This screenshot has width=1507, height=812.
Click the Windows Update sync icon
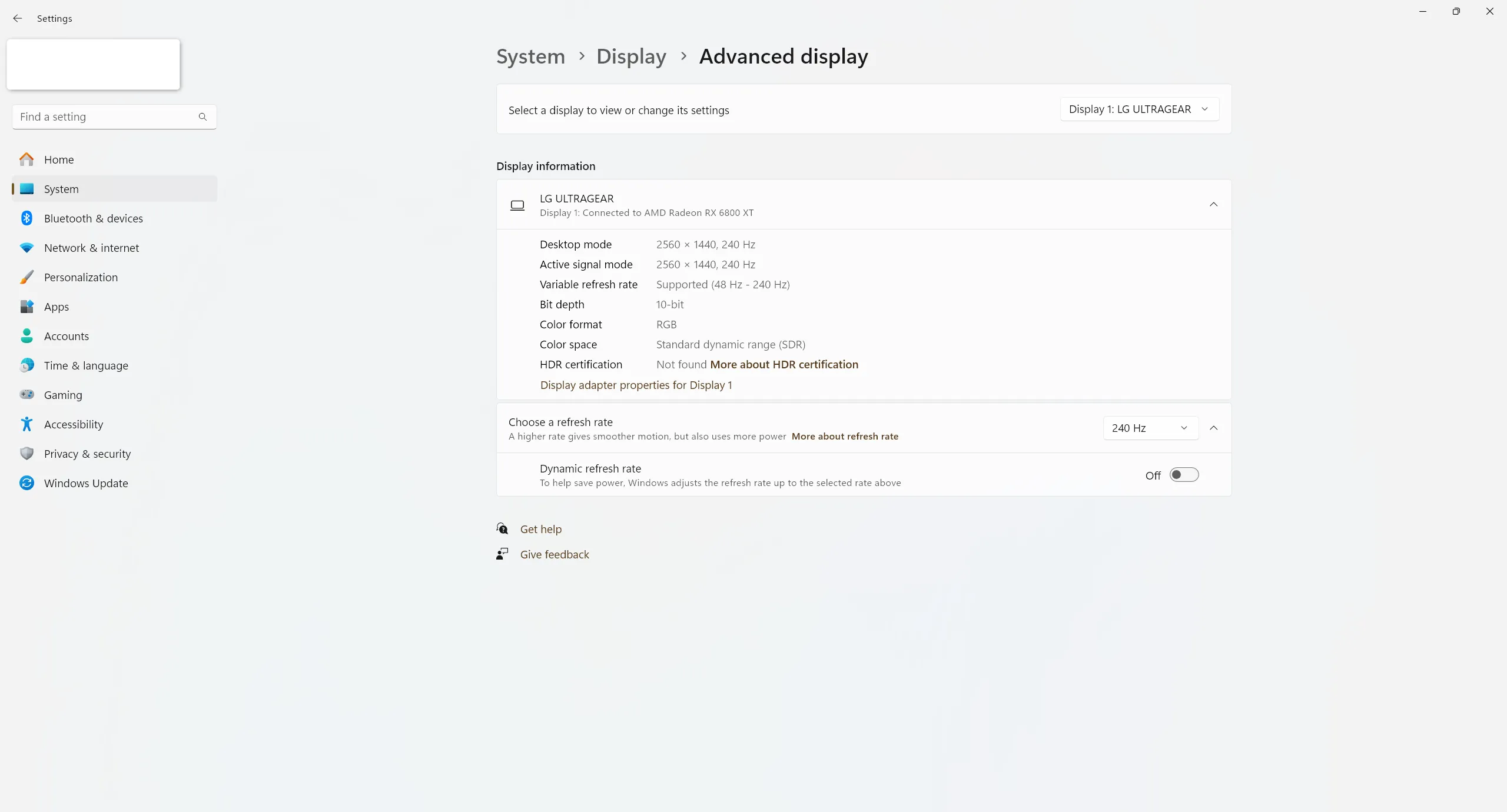(26, 483)
